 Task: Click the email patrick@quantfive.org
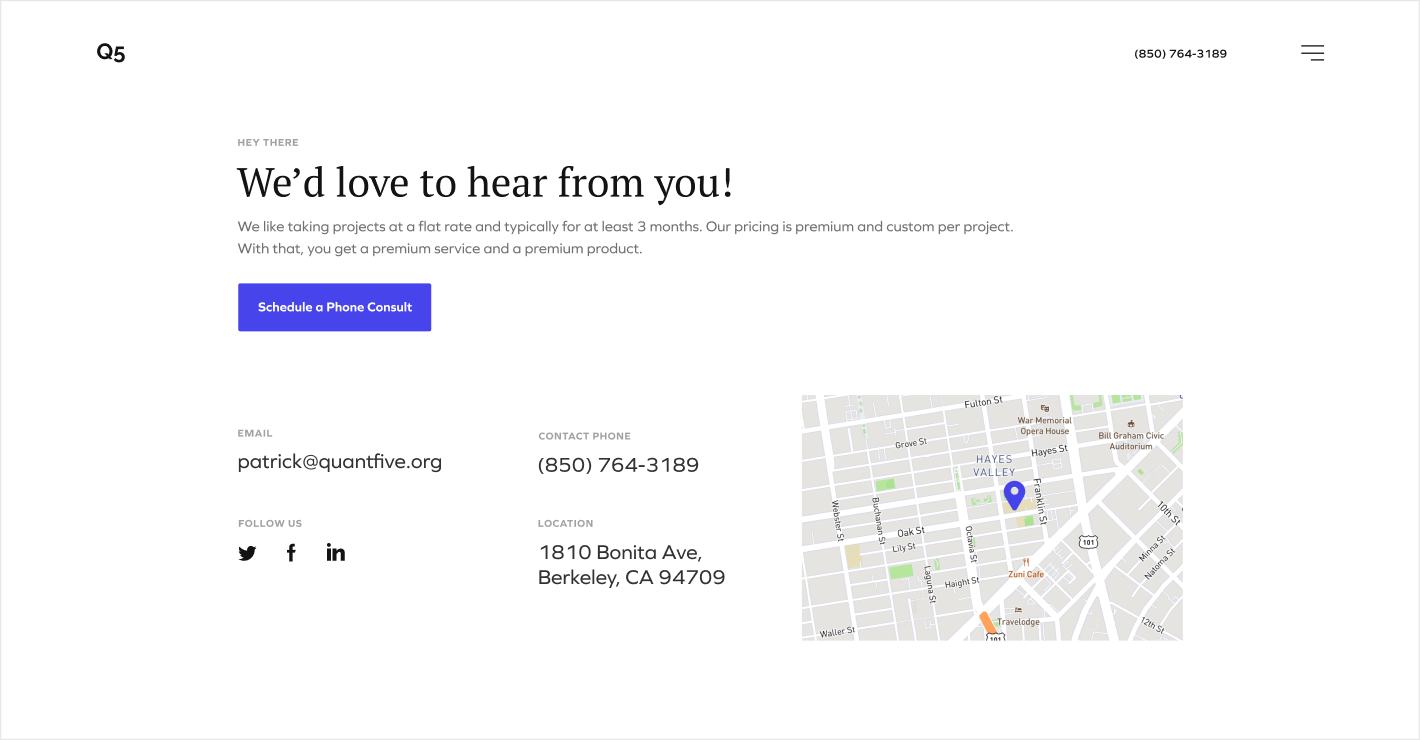340,461
